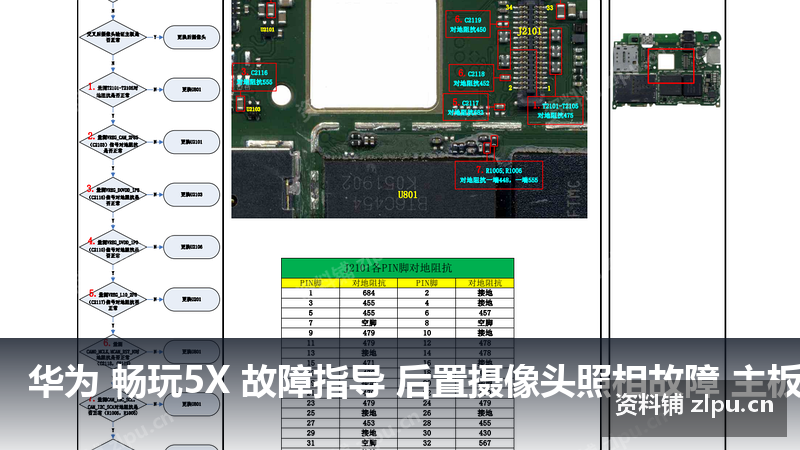Click the first yellow PIN脚 column header
800x450 pixels.
click(x=311, y=283)
